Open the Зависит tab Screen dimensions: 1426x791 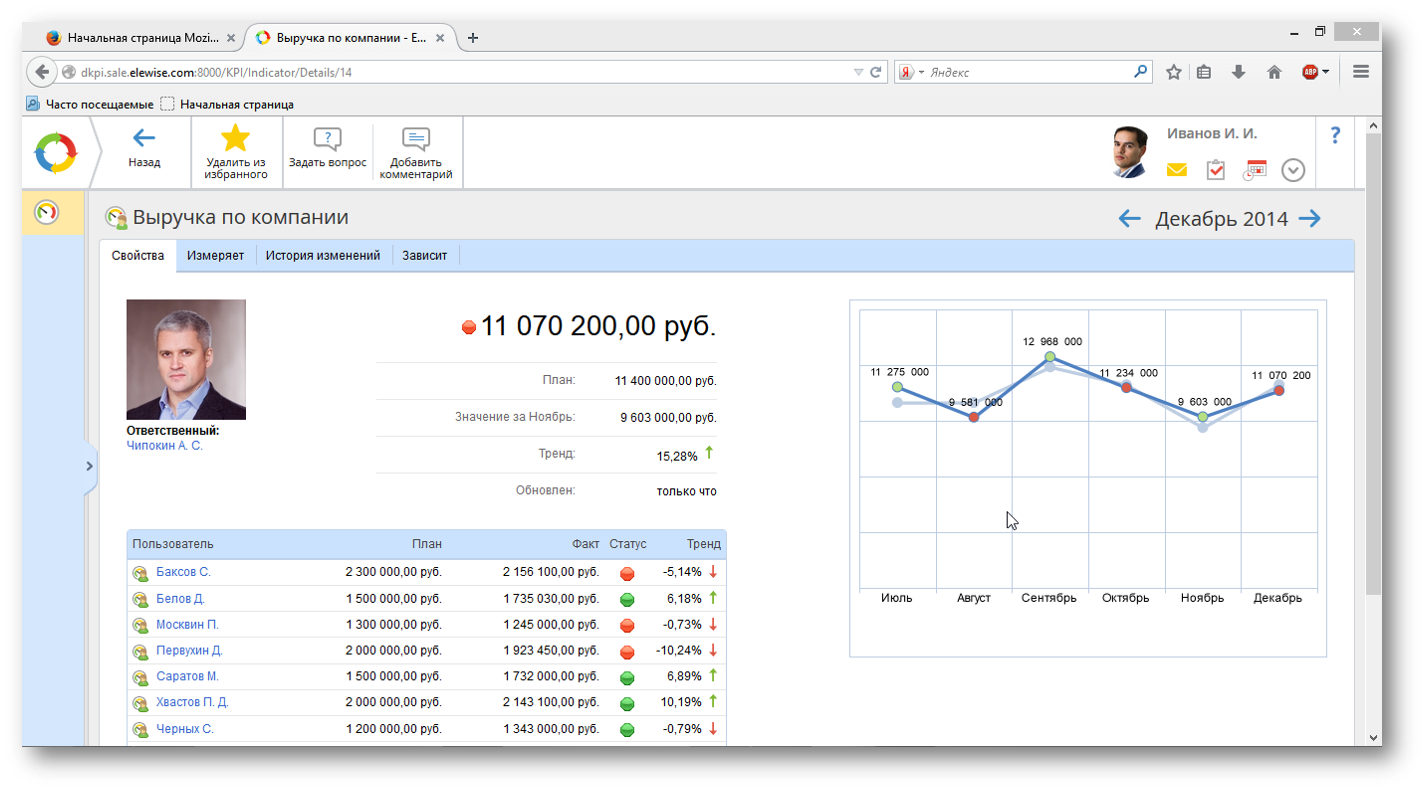click(x=425, y=255)
